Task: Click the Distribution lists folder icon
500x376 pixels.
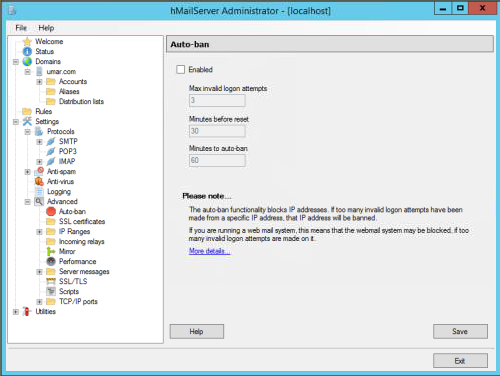Action: pyautogui.click(x=51, y=102)
